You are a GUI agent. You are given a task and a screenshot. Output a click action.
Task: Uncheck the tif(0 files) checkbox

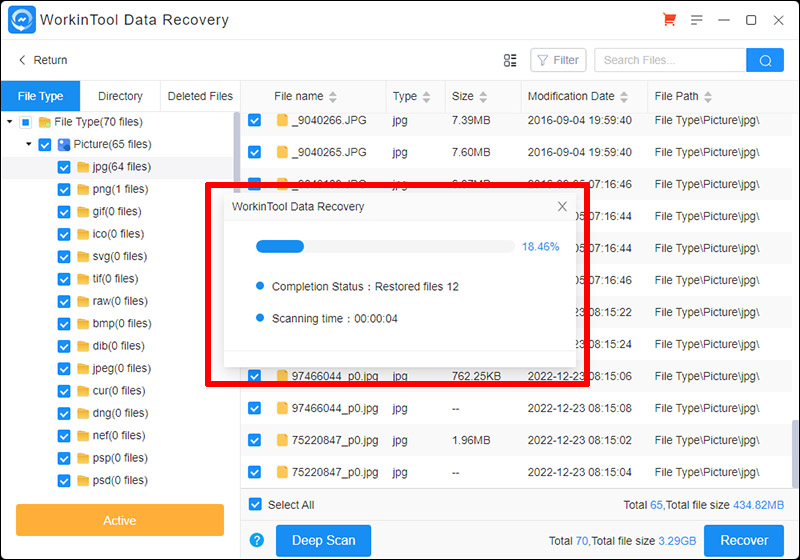pos(64,279)
